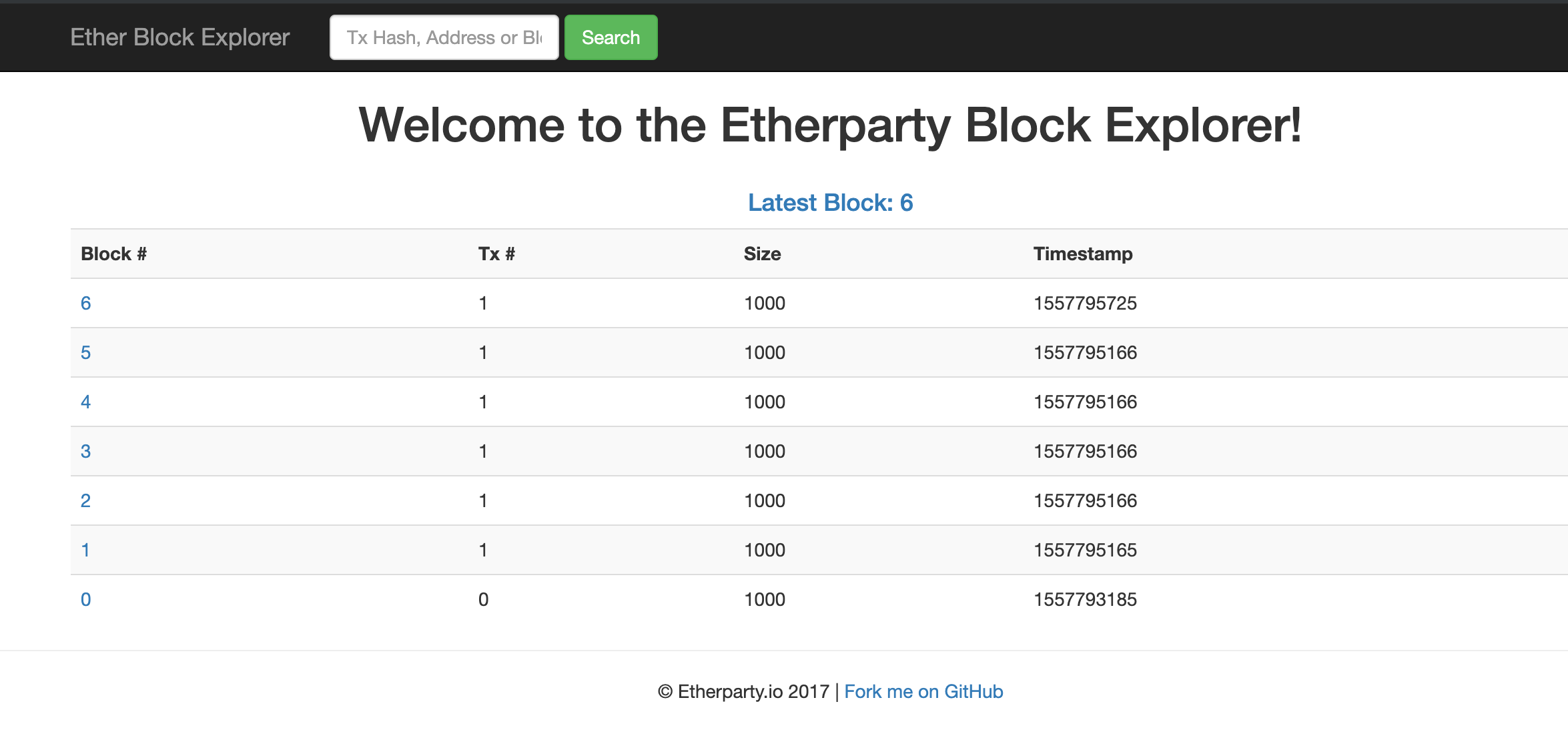This screenshot has width=1568, height=746.
Task: Open block 3 details
Action: point(85,450)
